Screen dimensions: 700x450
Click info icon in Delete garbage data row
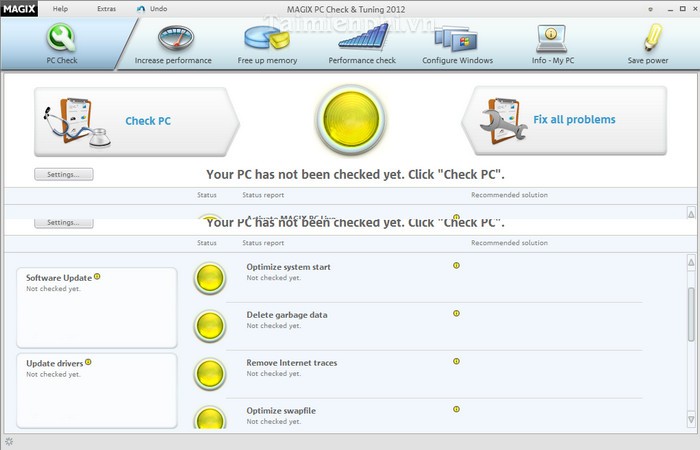tap(456, 313)
